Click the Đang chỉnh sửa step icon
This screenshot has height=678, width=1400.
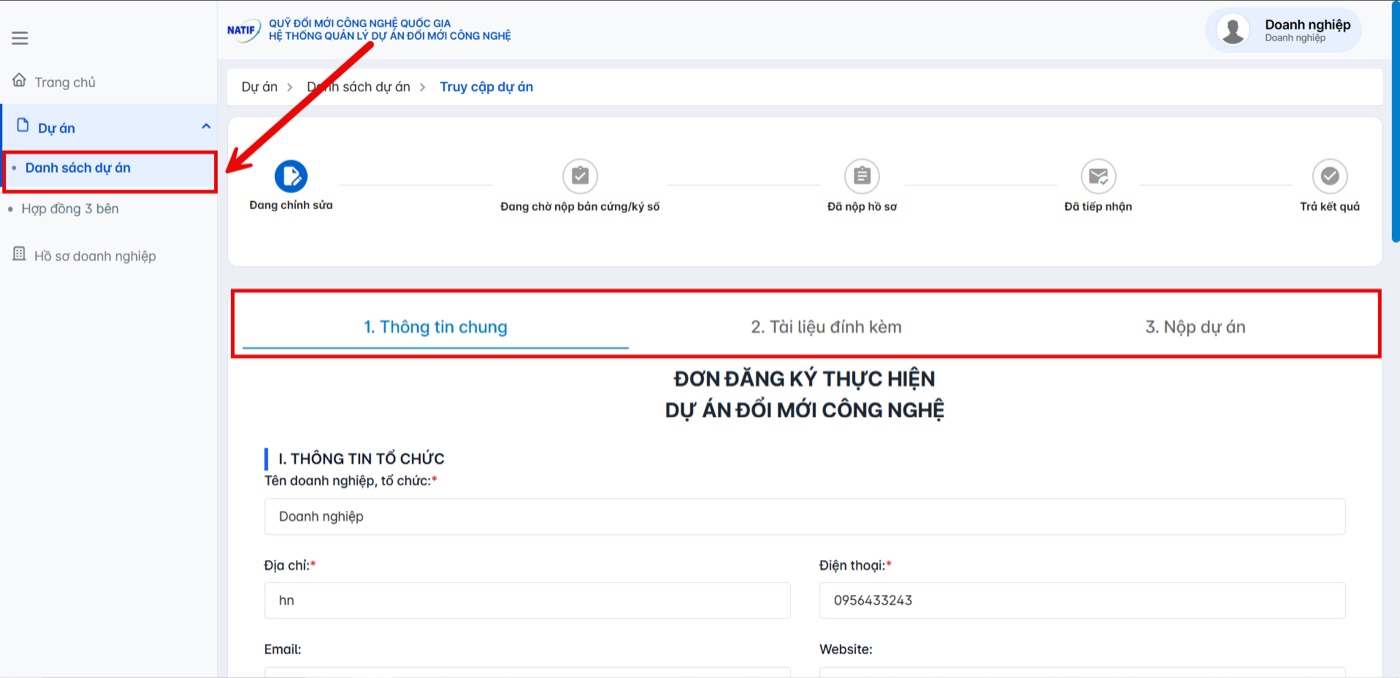click(291, 177)
